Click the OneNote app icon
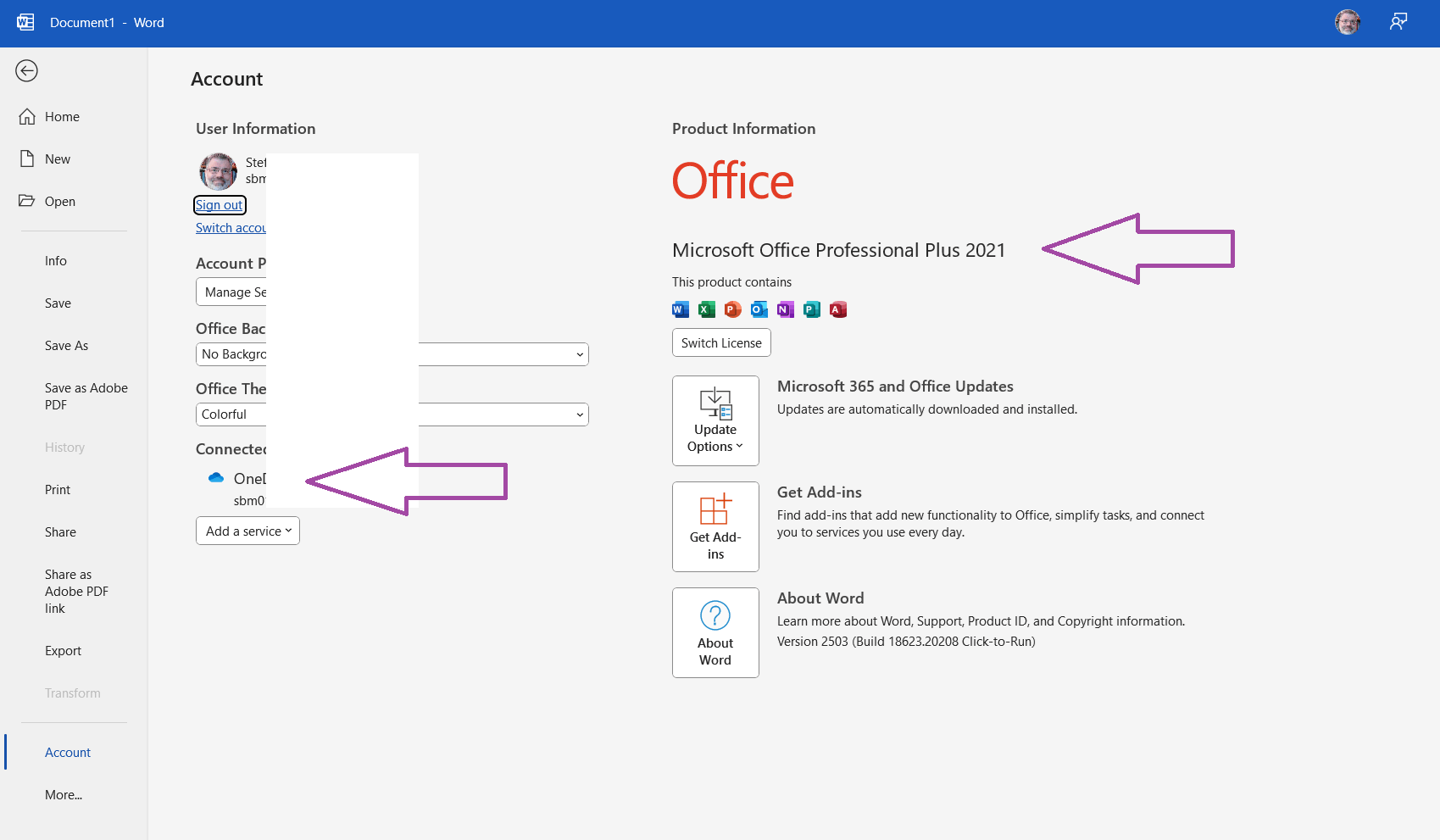The height and width of the screenshot is (840, 1440). point(786,309)
